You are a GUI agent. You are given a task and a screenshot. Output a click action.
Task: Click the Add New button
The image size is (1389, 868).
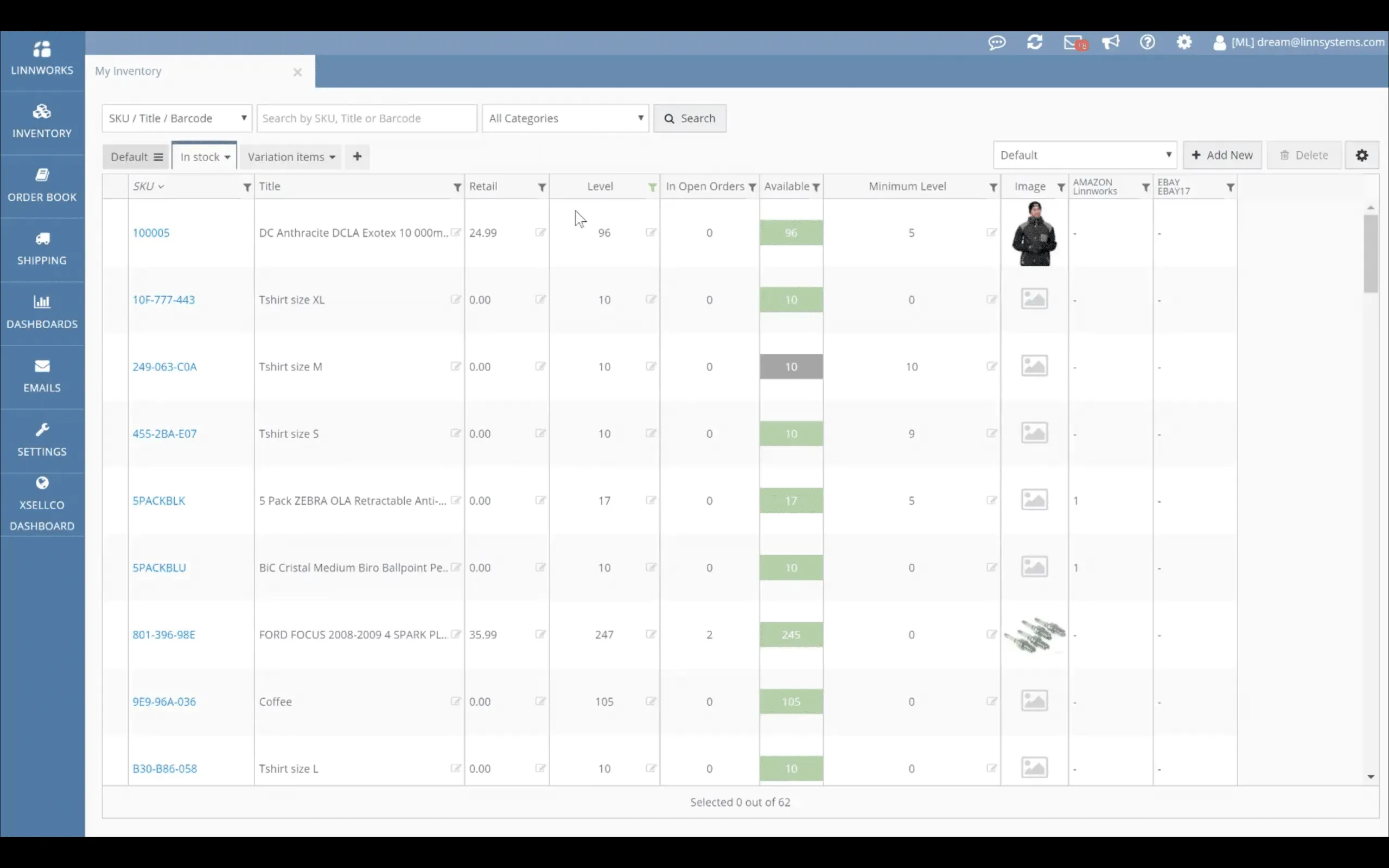pos(1221,156)
